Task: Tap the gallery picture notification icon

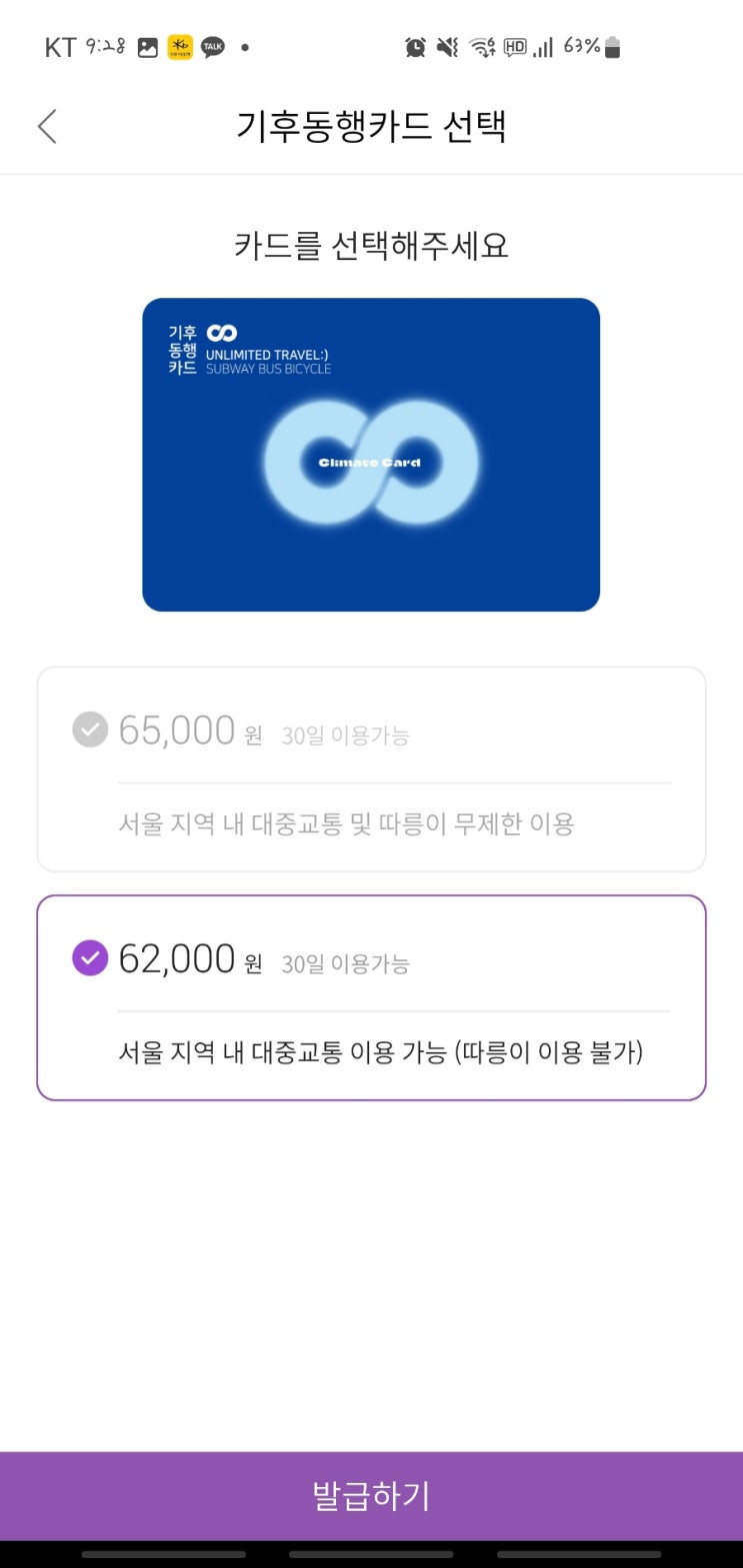Action: [x=148, y=47]
